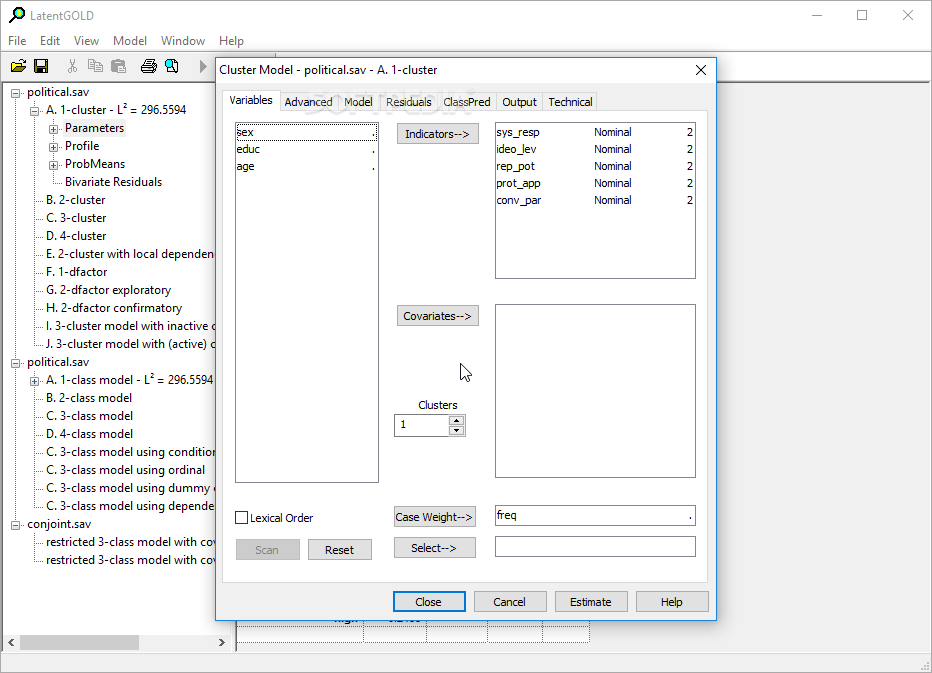Click the freq case weight field
The width and height of the screenshot is (932, 673).
[x=595, y=515]
